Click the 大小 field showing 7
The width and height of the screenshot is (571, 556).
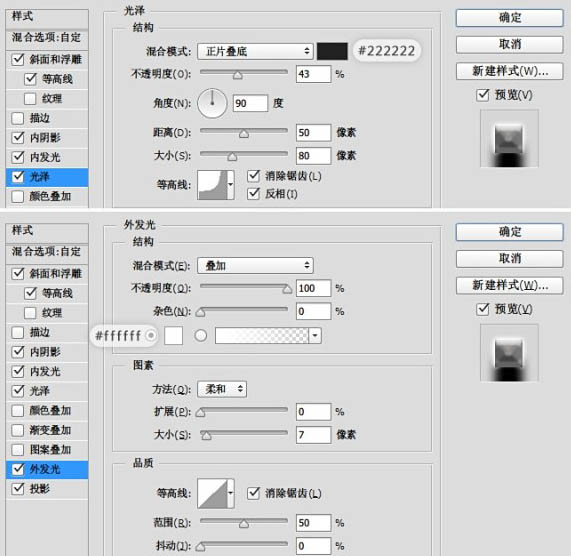click(314, 435)
